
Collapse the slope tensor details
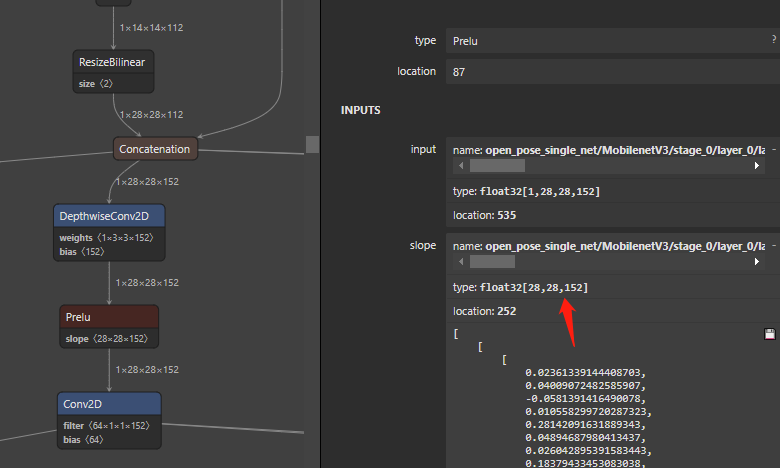[774, 245]
